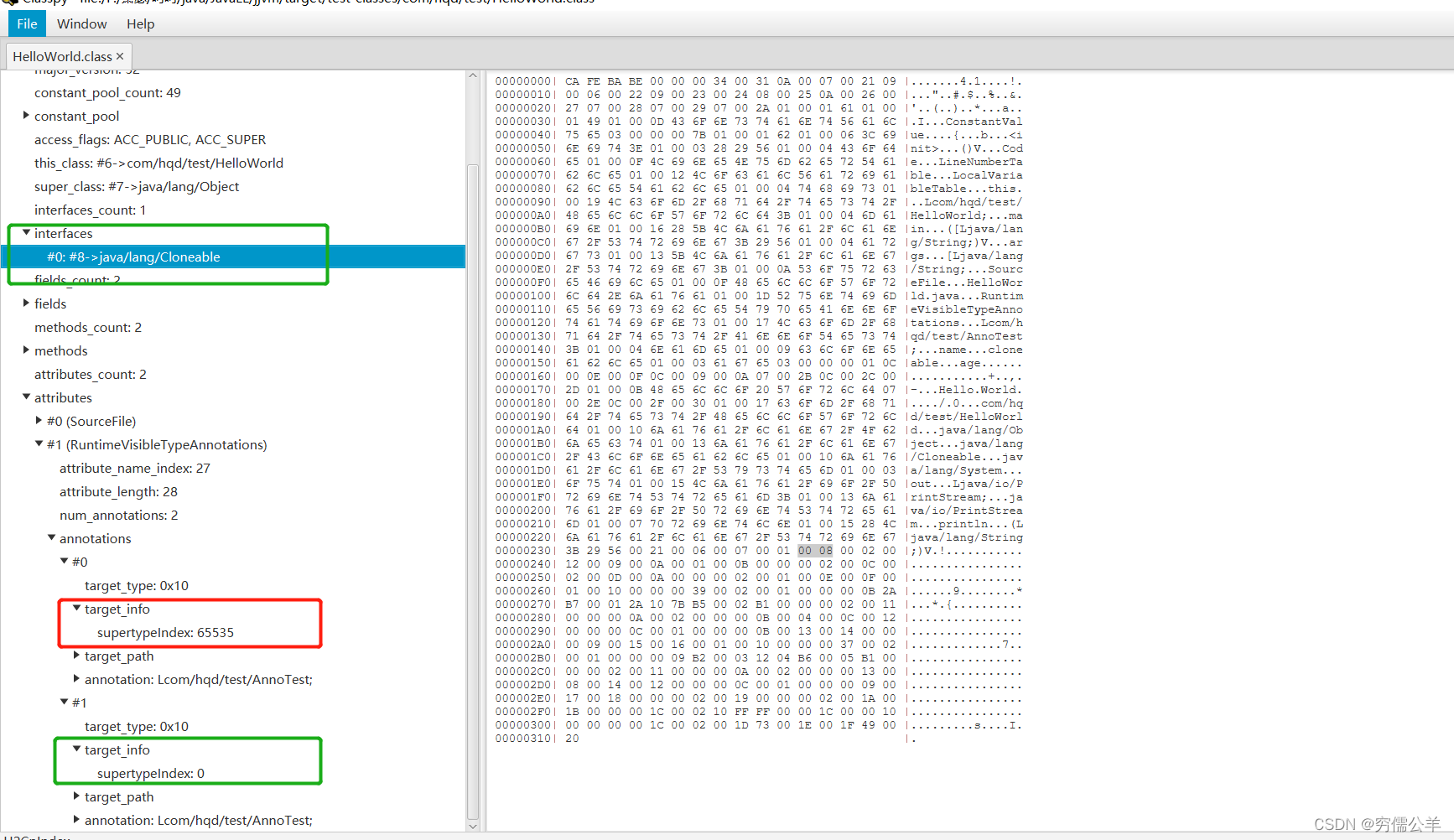Expand the fields node
This screenshot has height=840, width=1454.
(x=26, y=303)
